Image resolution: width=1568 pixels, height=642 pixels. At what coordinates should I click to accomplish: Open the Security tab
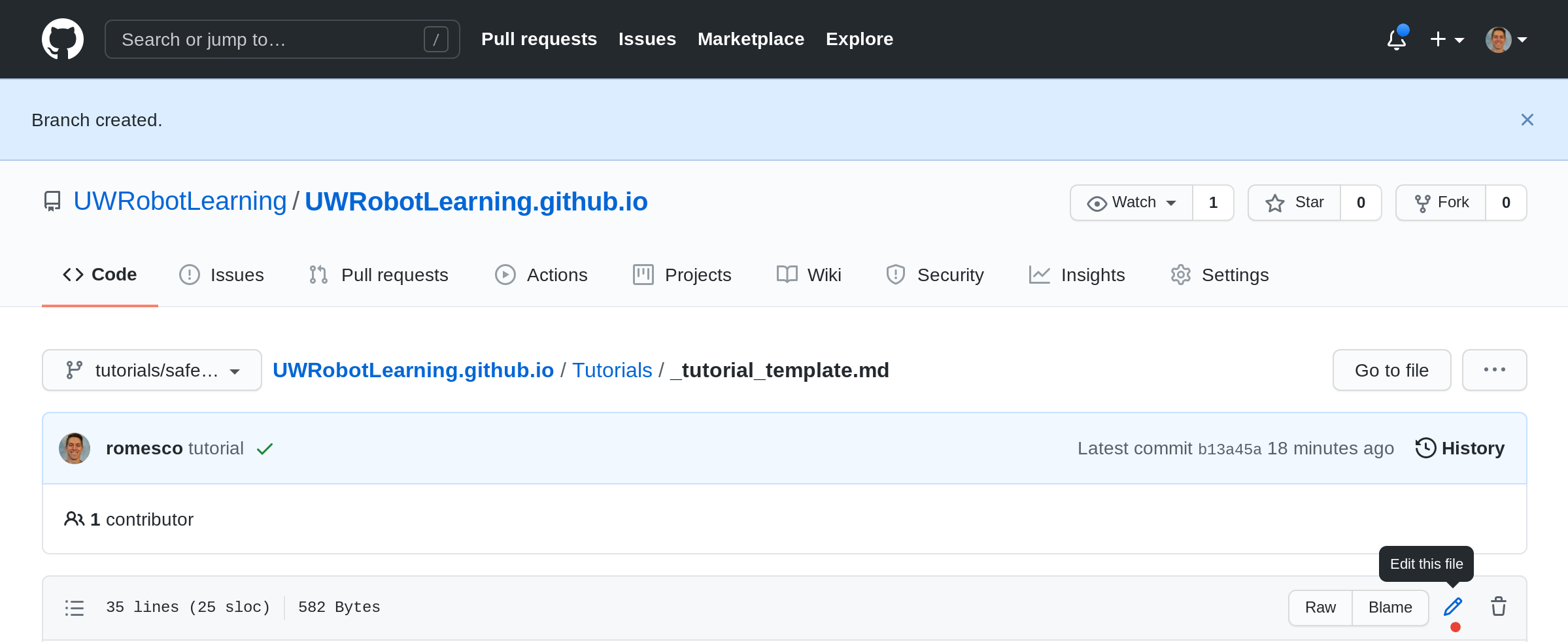(x=934, y=275)
